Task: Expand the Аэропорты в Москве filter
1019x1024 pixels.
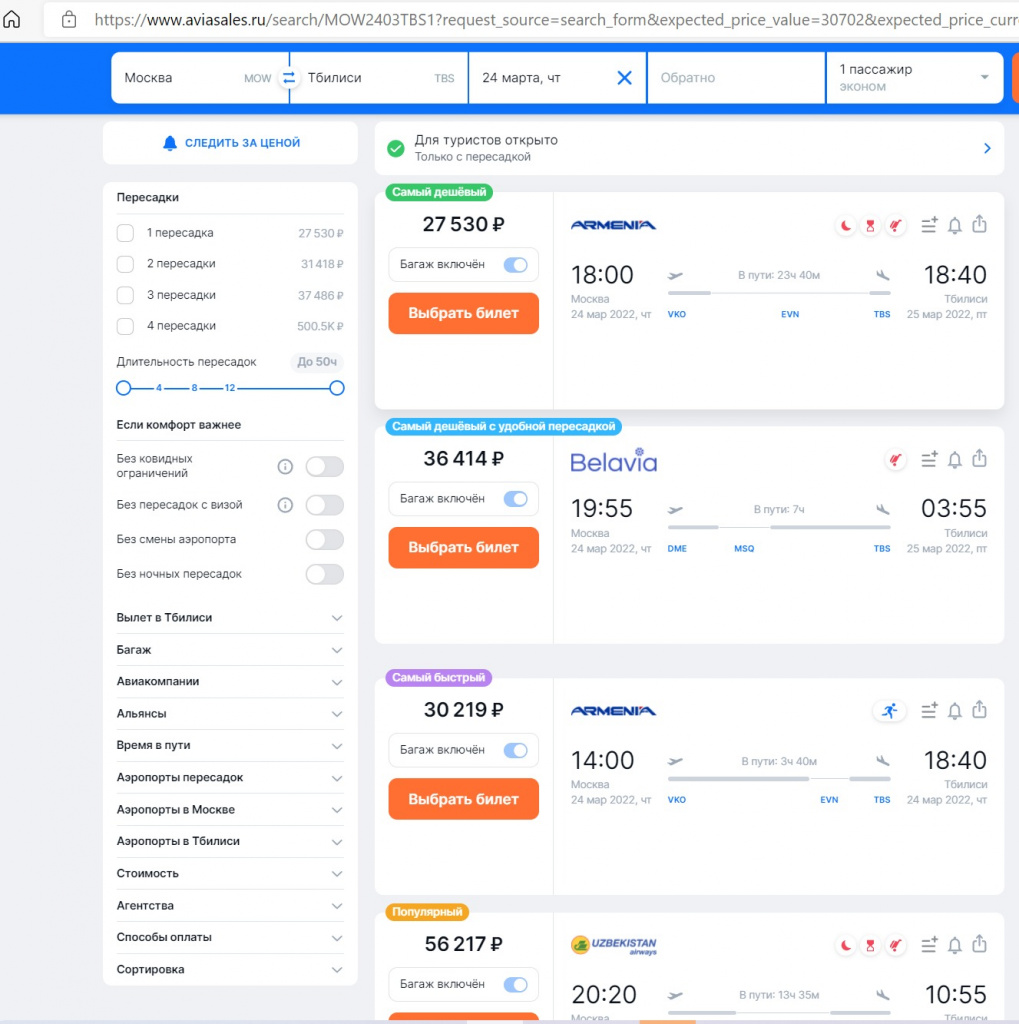Action: (x=230, y=809)
